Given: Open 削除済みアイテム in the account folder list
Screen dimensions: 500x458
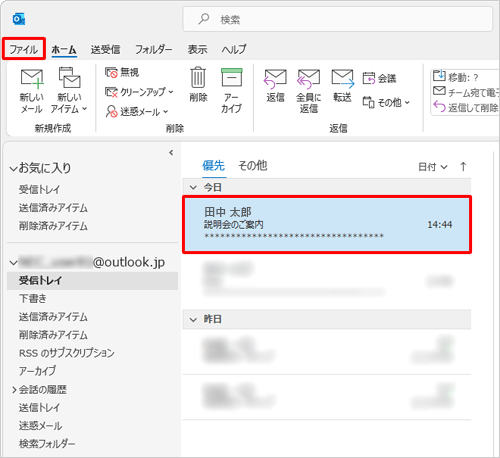Looking at the screenshot, I should tap(53, 335).
